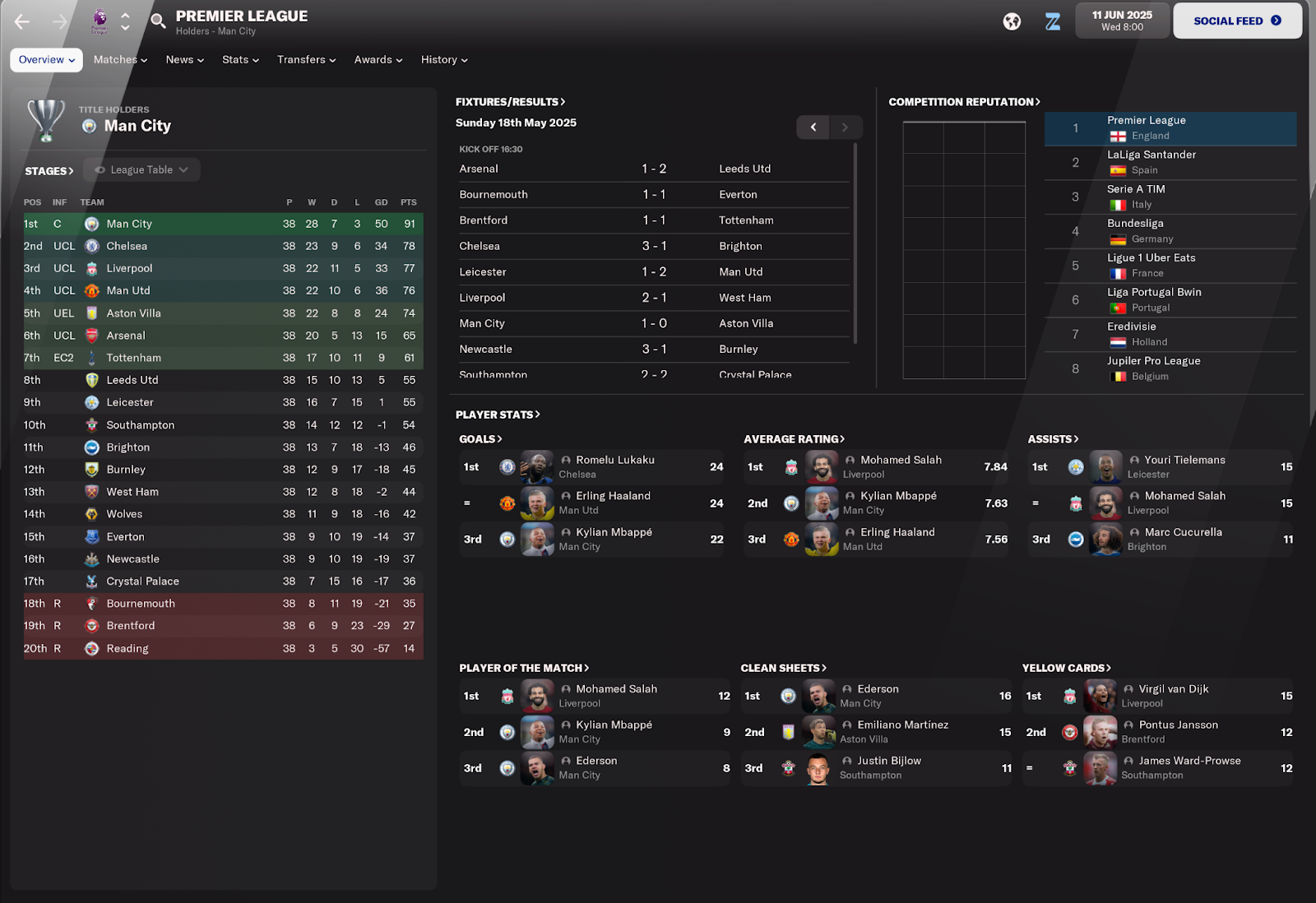Screen dimensions: 1316x903
Task: Click Tottenham club badge in league table
Action: (92, 358)
